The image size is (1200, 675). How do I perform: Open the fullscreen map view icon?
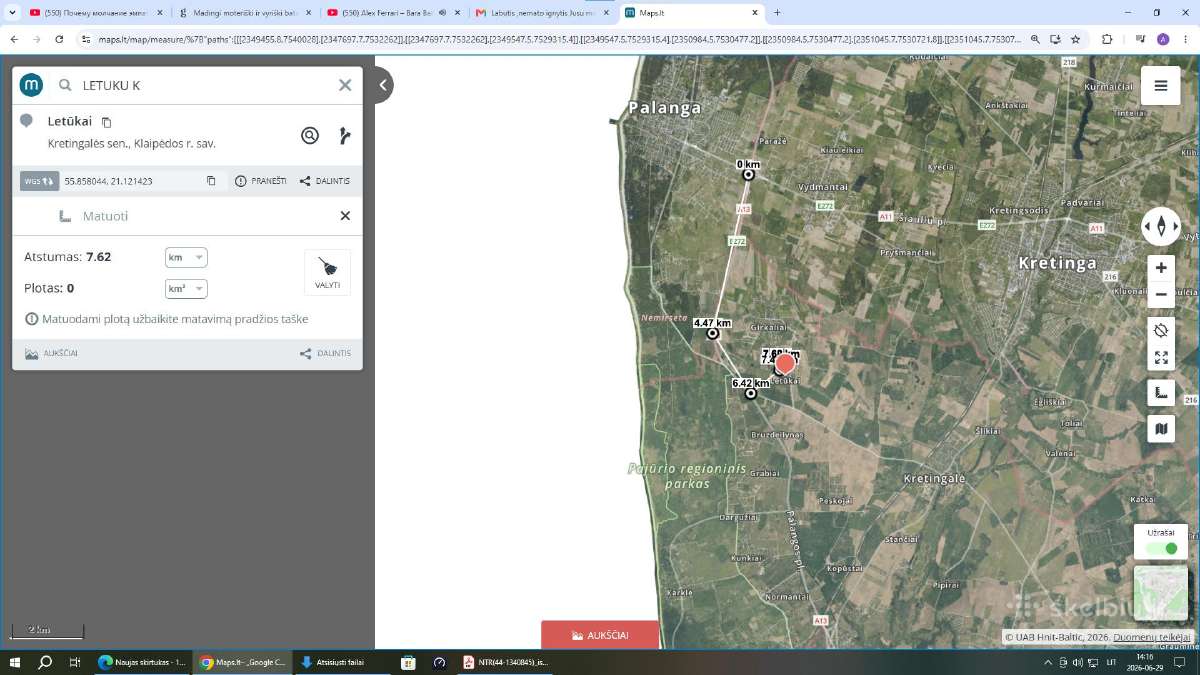1161,357
